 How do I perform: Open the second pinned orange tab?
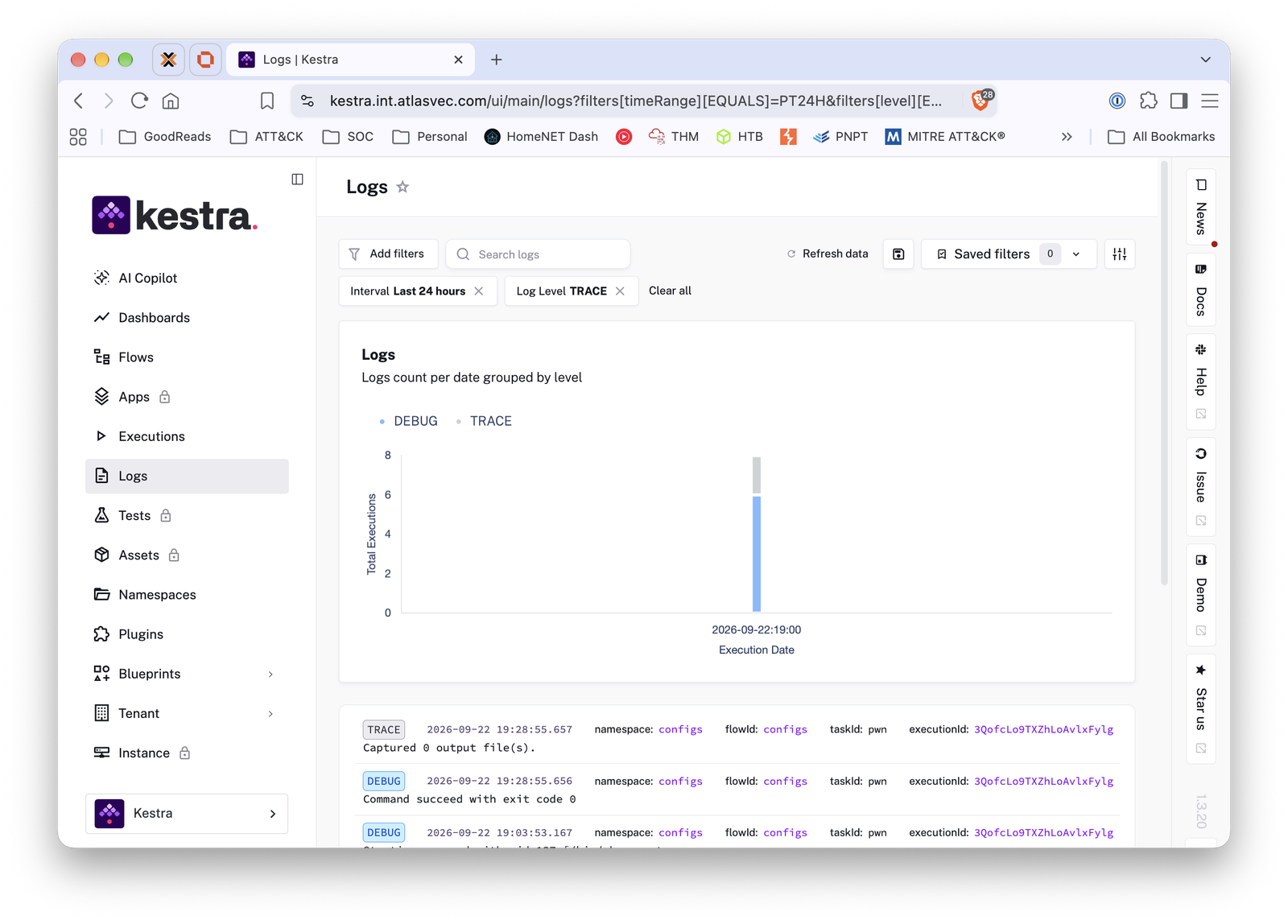click(x=205, y=60)
